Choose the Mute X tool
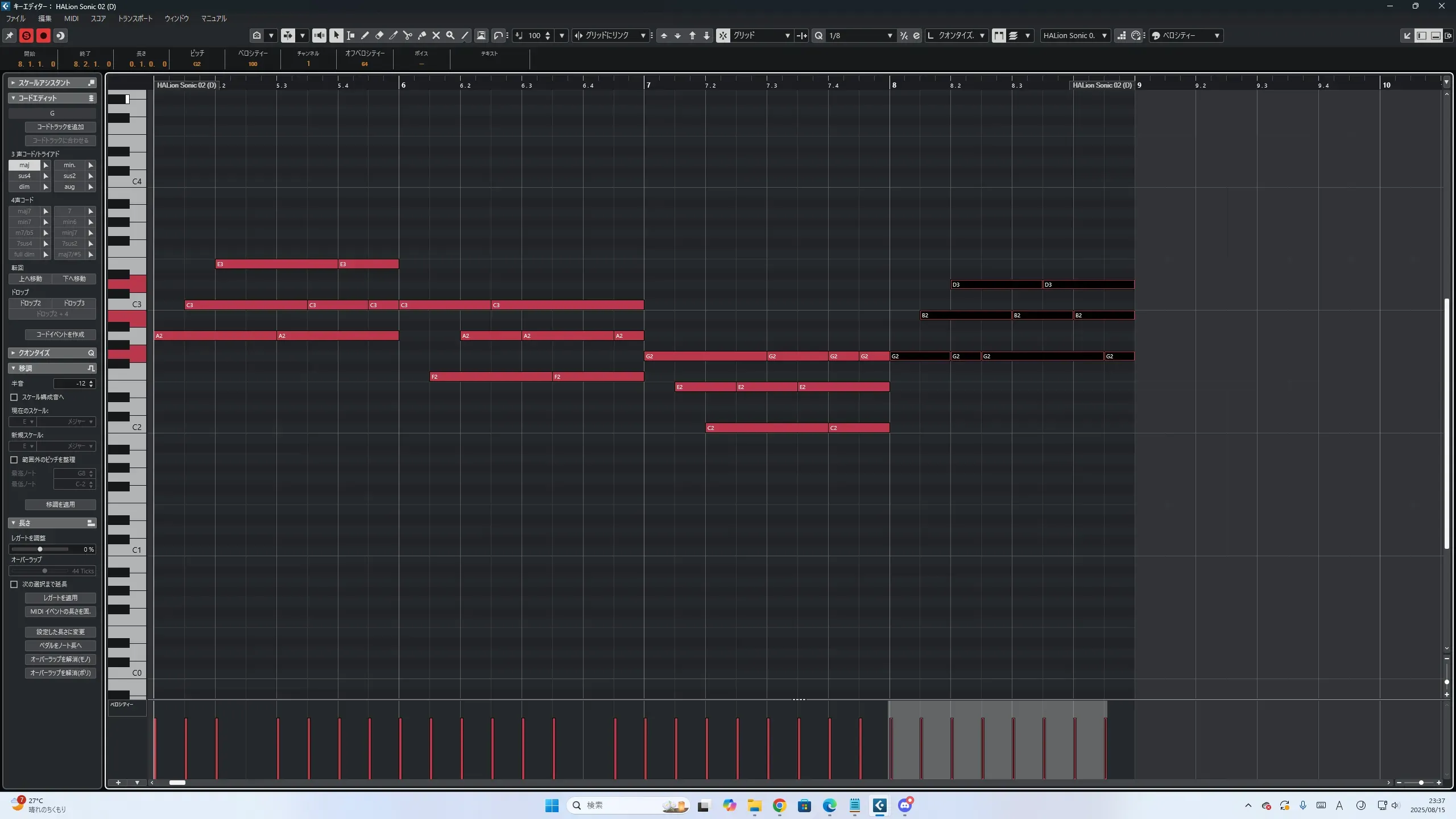Screen dimensions: 1456x819 (x=436, y=35)
